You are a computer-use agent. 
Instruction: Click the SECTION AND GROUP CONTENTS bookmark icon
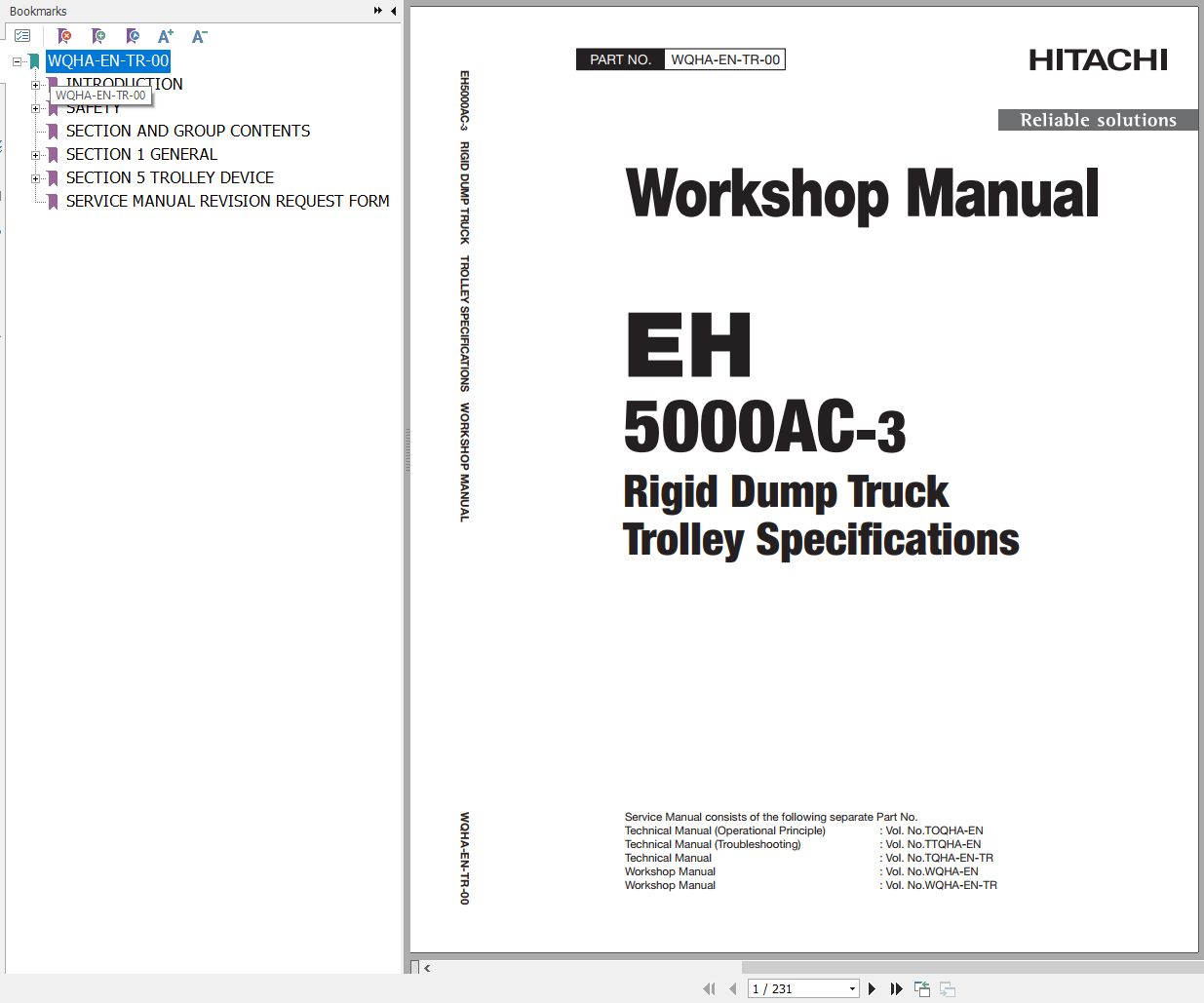pyautogui.click(x=54, y=132)
